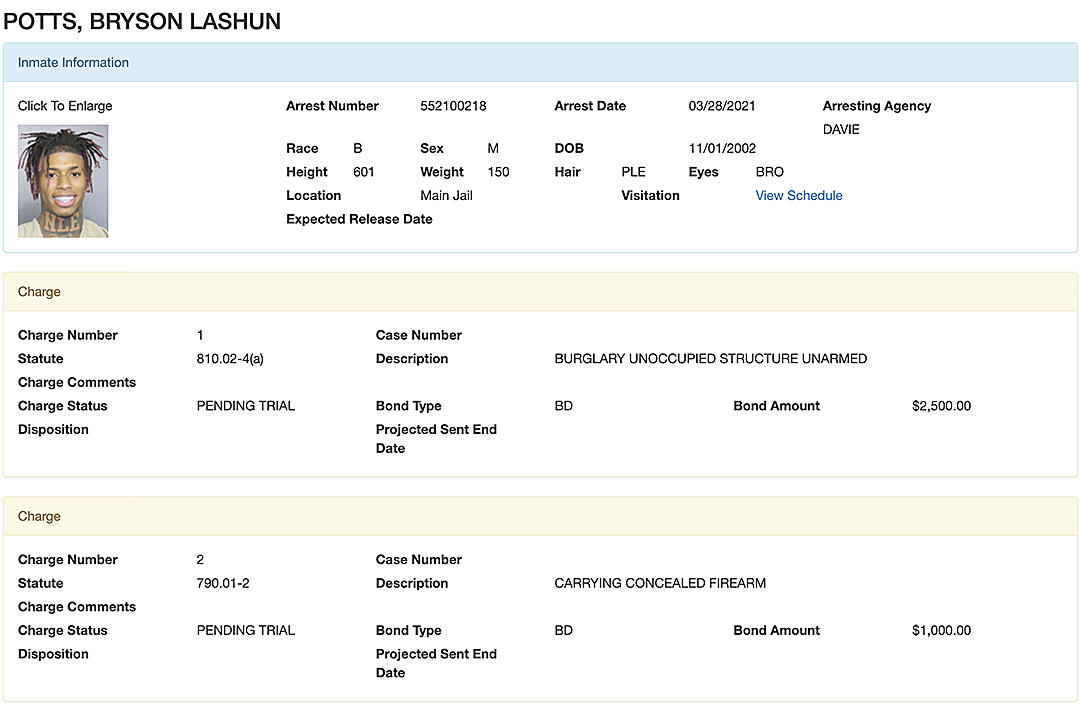Click the $1,000.00 bond amount
Viewport: 1080px width, 716px height.
(941, 630)
